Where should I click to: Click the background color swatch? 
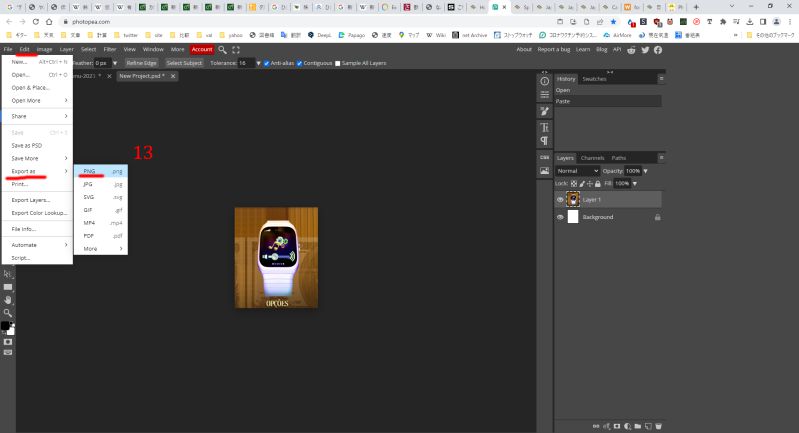(x=11, y=332)
